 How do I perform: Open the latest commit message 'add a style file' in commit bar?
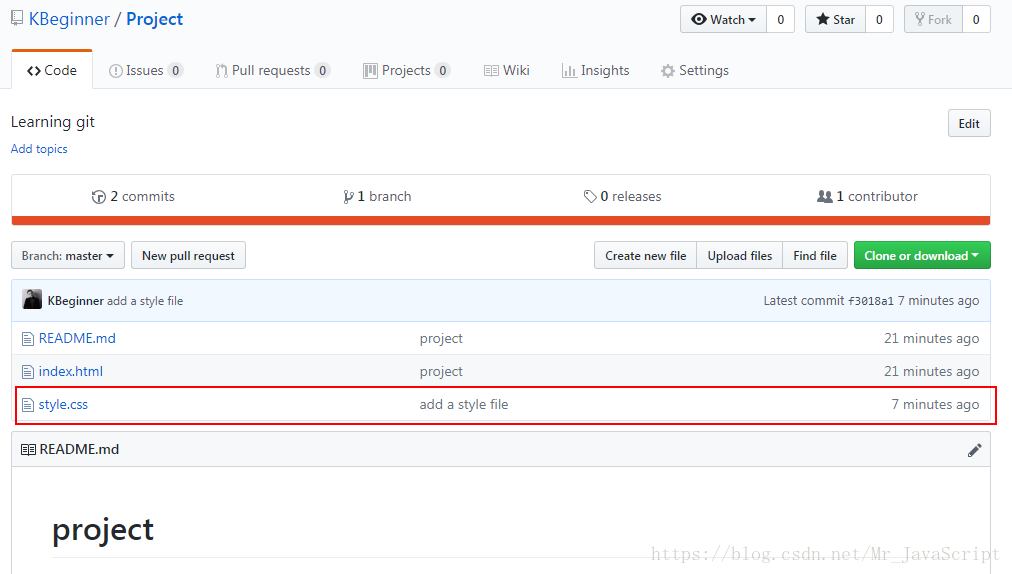pyautogui.click(x=145, y=301)
